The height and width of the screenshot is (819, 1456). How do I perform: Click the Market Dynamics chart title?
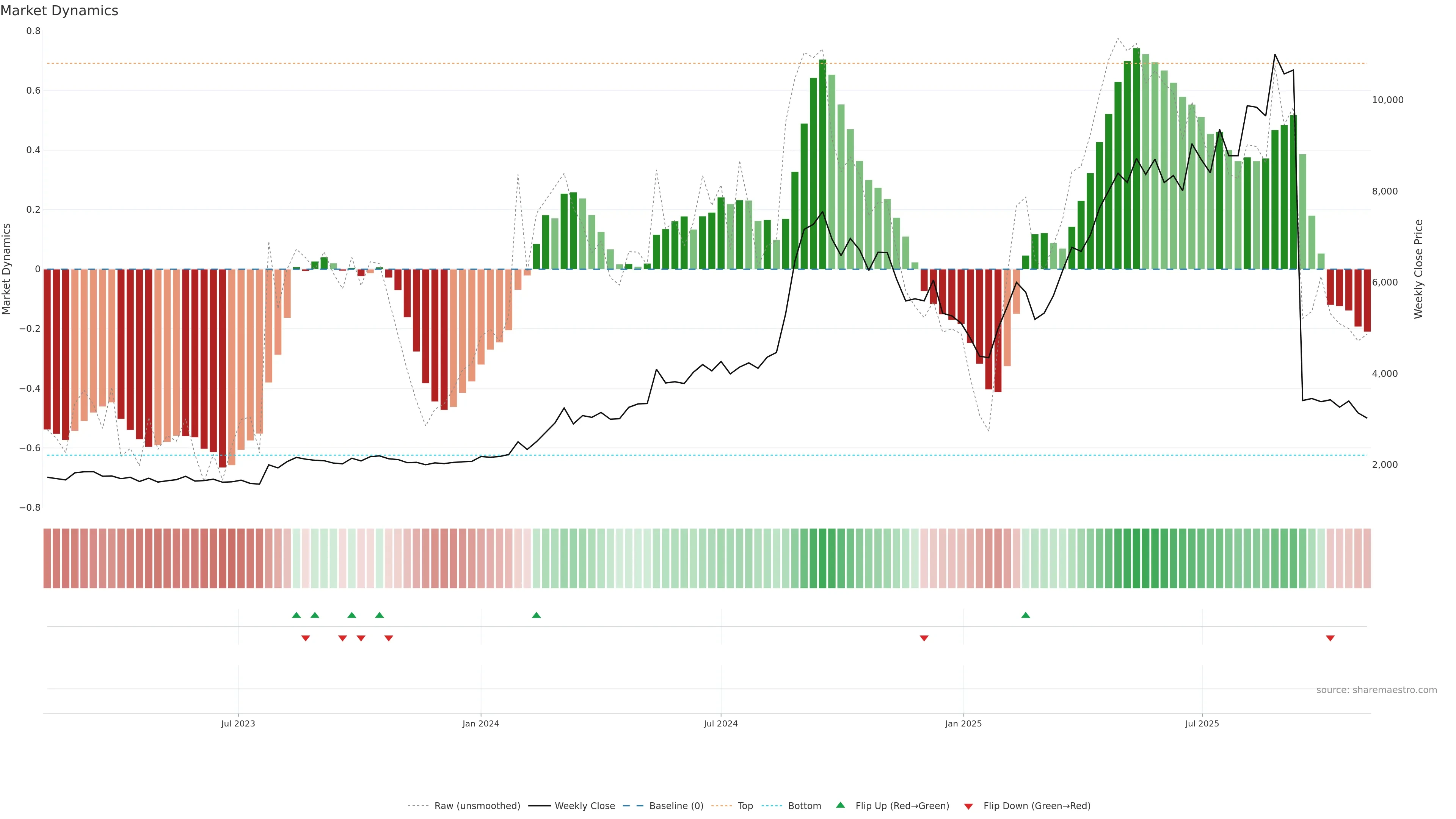click(60, 11)
